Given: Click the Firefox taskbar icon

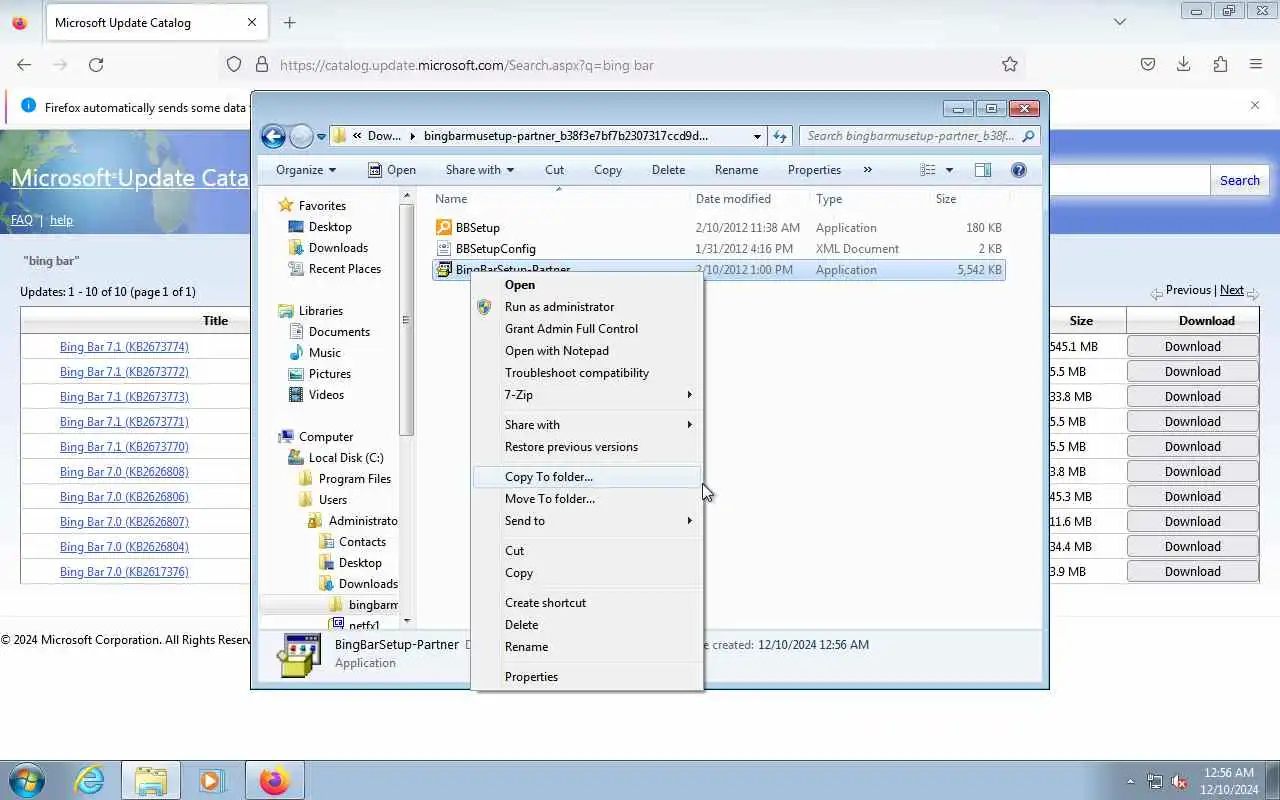Looking at the screenshot, I should pos(273,780).
